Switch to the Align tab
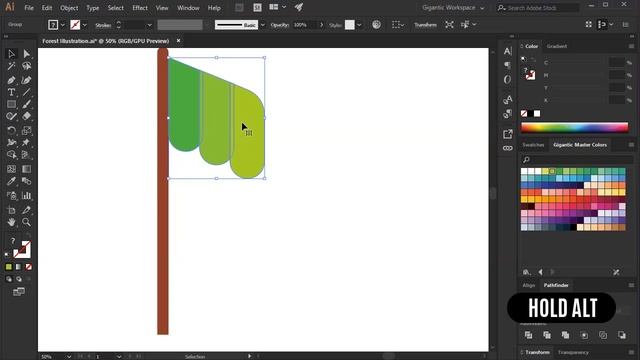Viewport: 640px width, 360px height. pyautogui.click(x=529, y=285)
